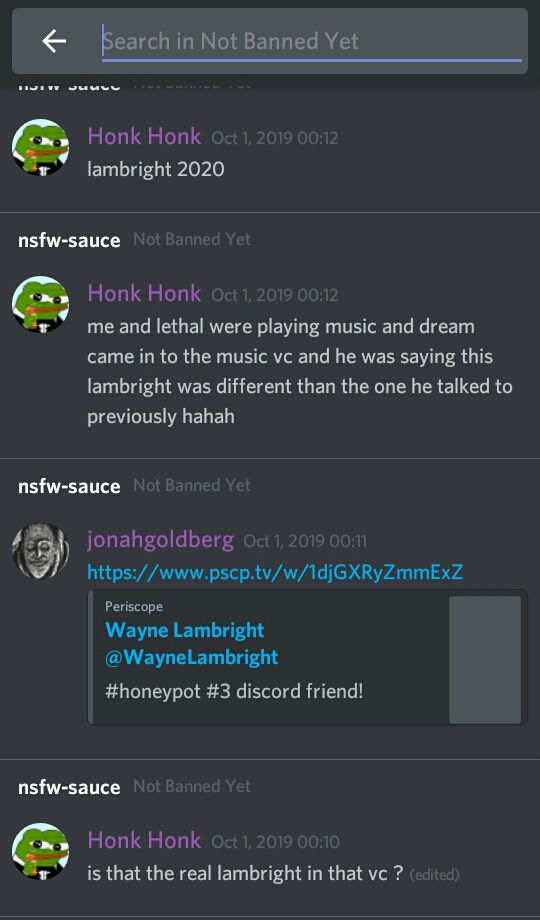Jump to nsfw-sauce channel above edited message
This screenshot has height=920, width=540.
click(69, 787)
